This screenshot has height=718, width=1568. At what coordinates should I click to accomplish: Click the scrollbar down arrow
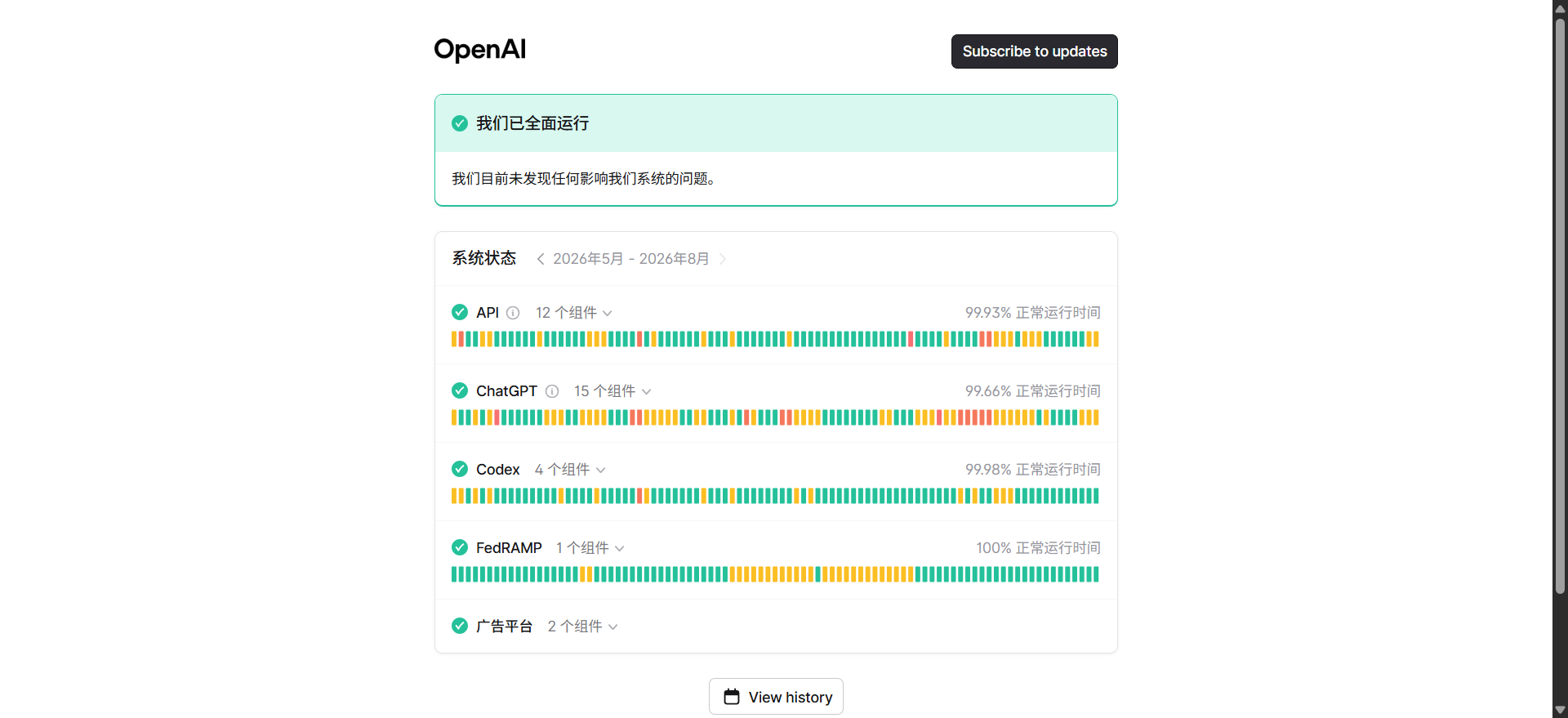(1560, 711)
